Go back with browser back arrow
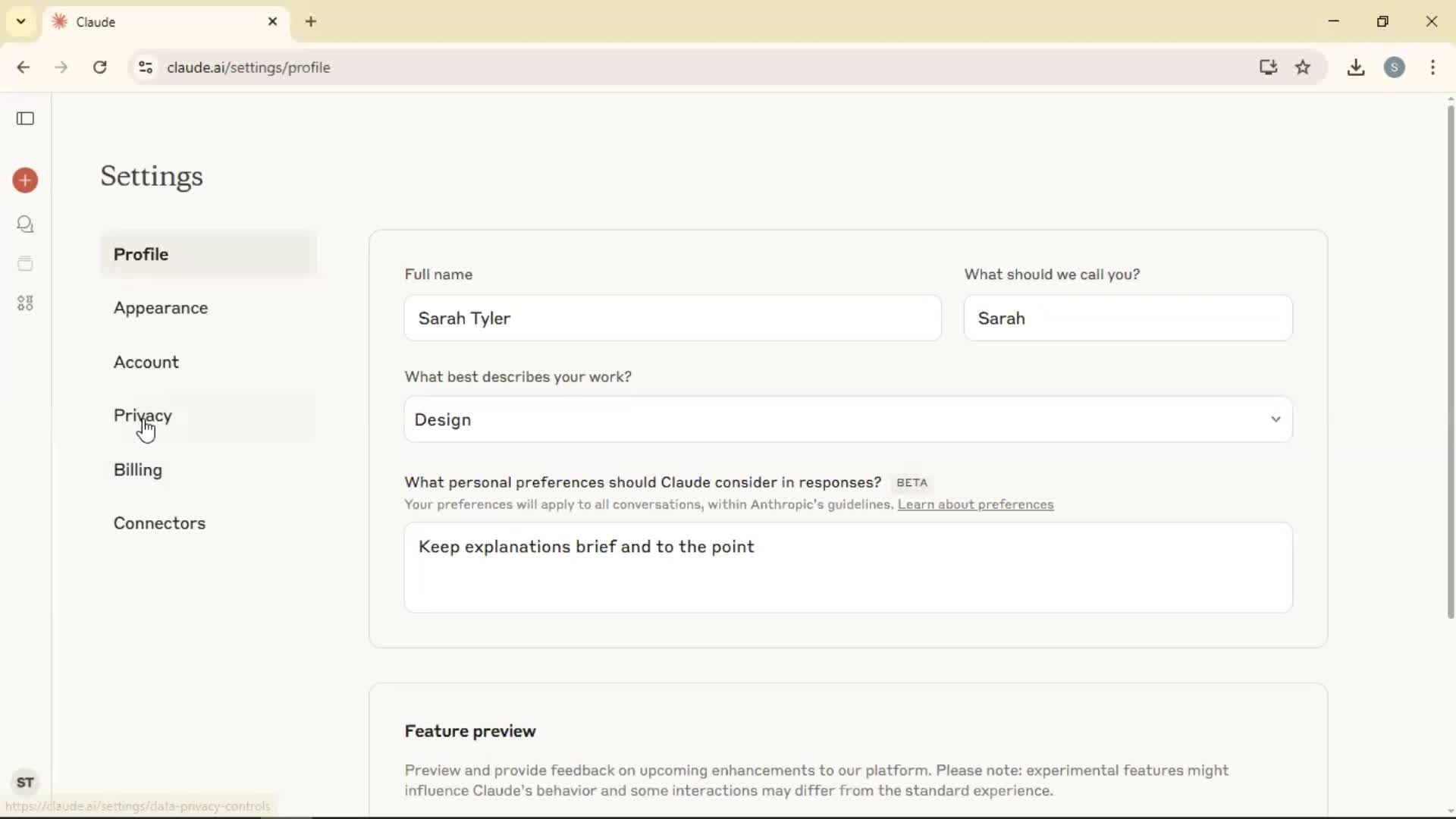The width and height of the screenshot is (1456, 819). point(24,67)
